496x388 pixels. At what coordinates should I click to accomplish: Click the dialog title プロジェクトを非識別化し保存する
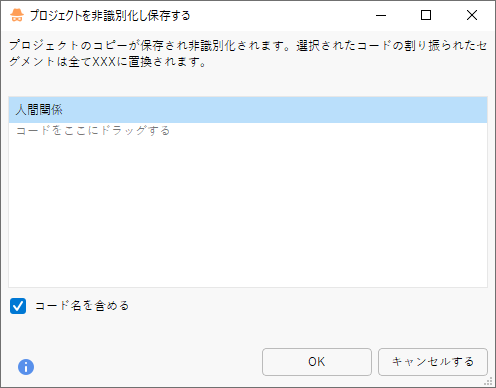[x=110, y=16]
